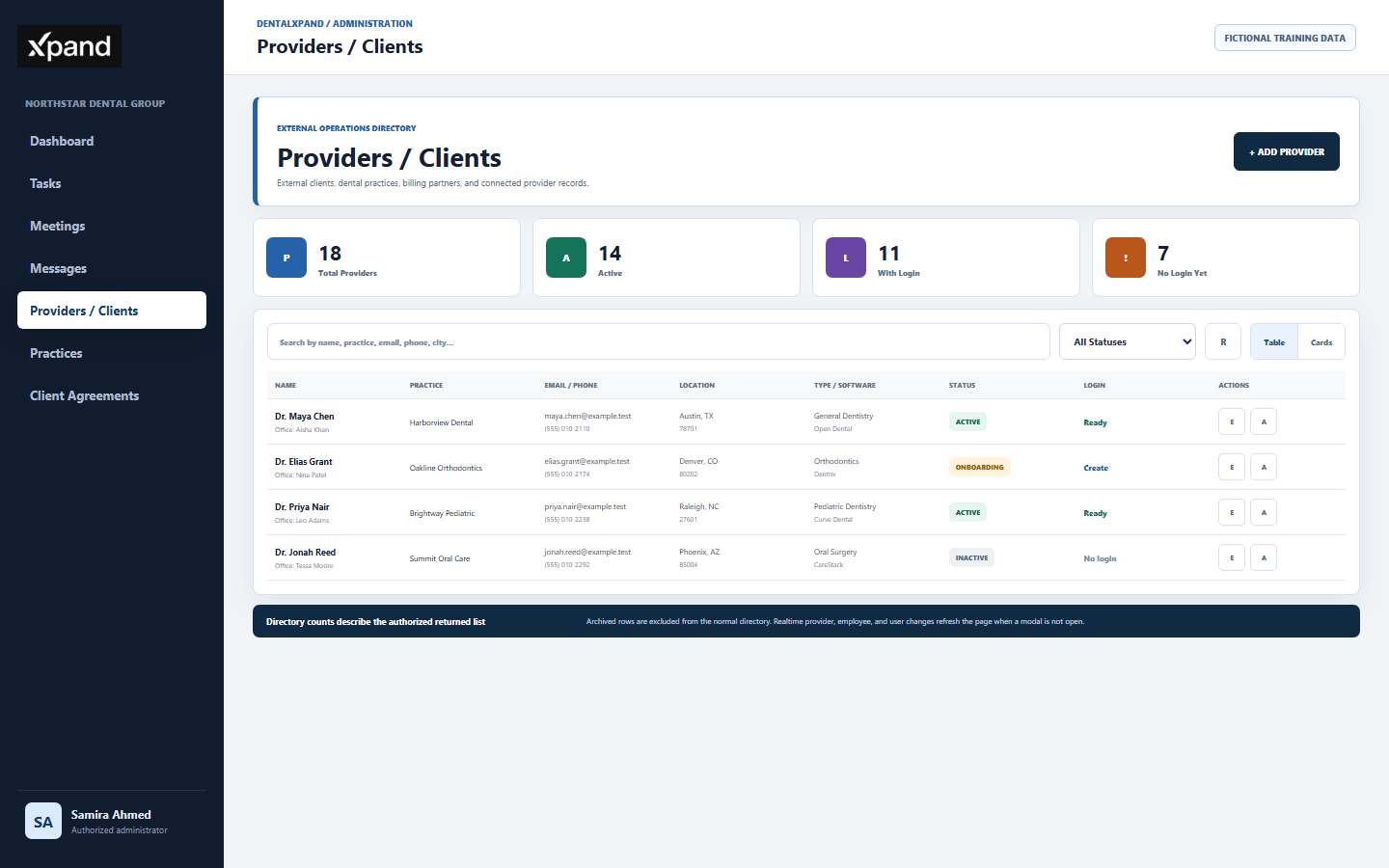Viewport: 1389px width, 868px height.
Task: Open Meetings in the sidebar
Action: (x=112, y=226)
